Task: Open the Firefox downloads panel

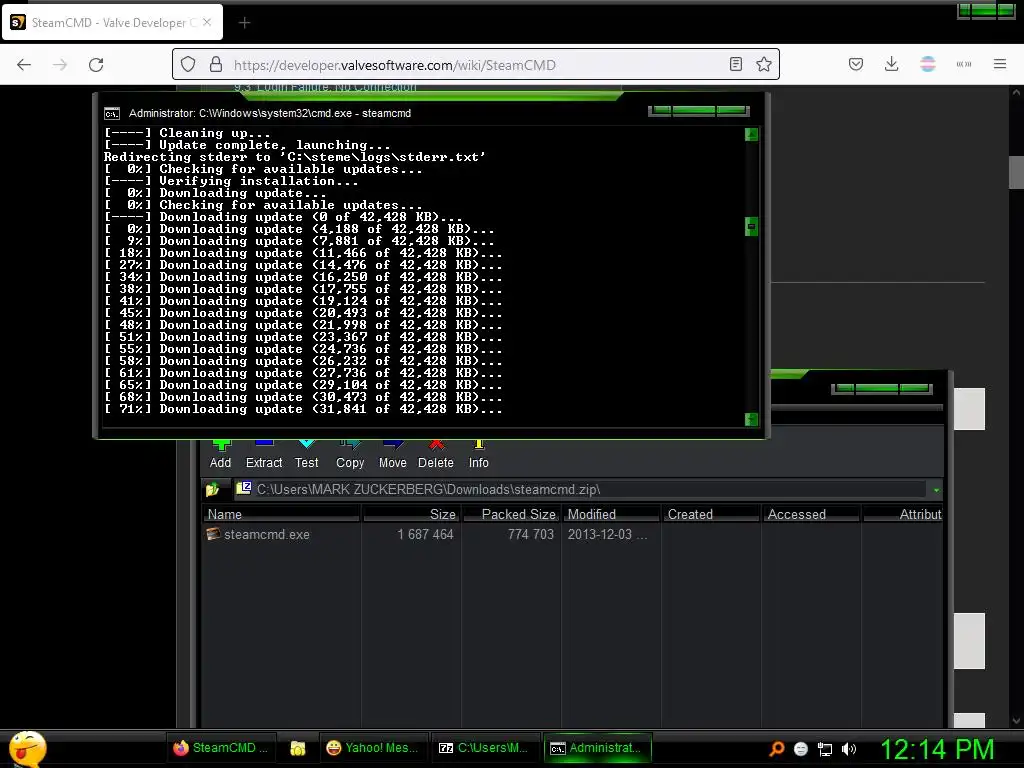Action: [891, 64]
